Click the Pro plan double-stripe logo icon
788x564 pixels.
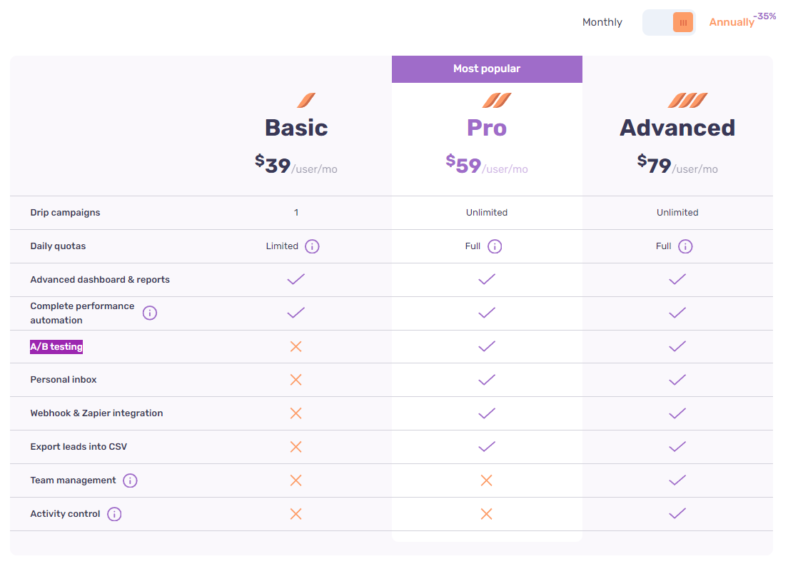(x=496, y=100)
